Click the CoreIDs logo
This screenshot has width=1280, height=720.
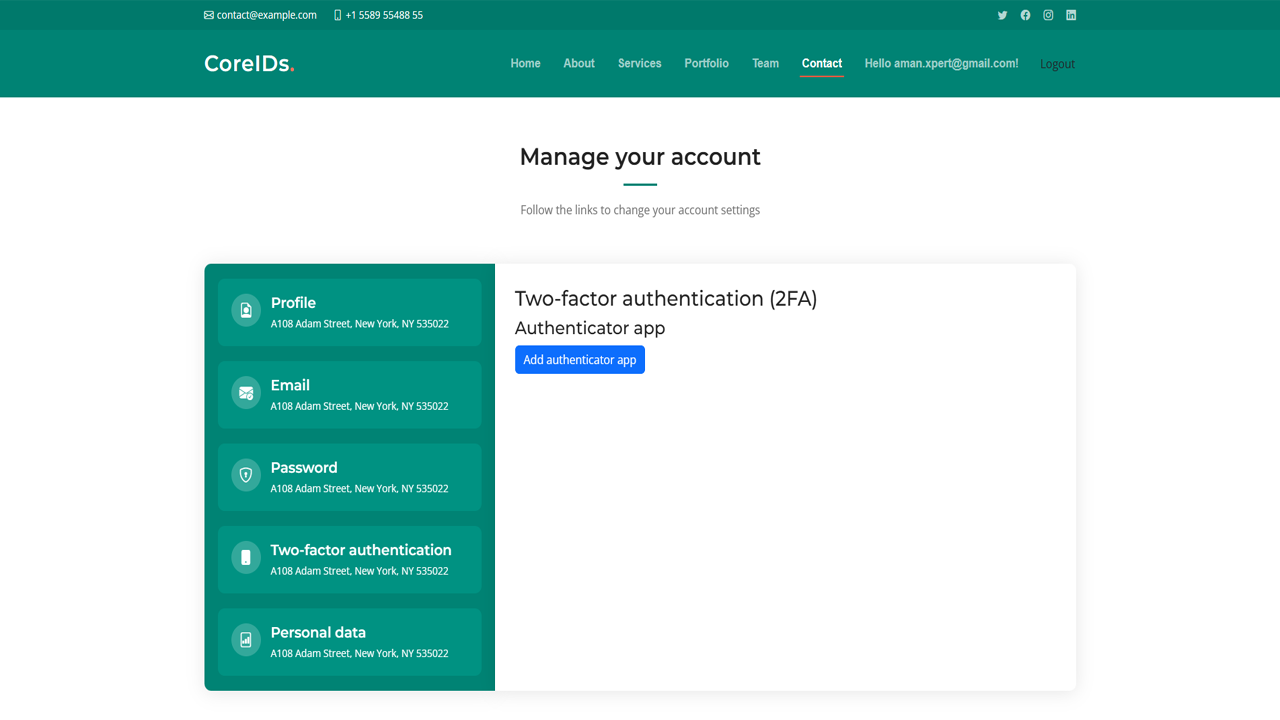249,64
